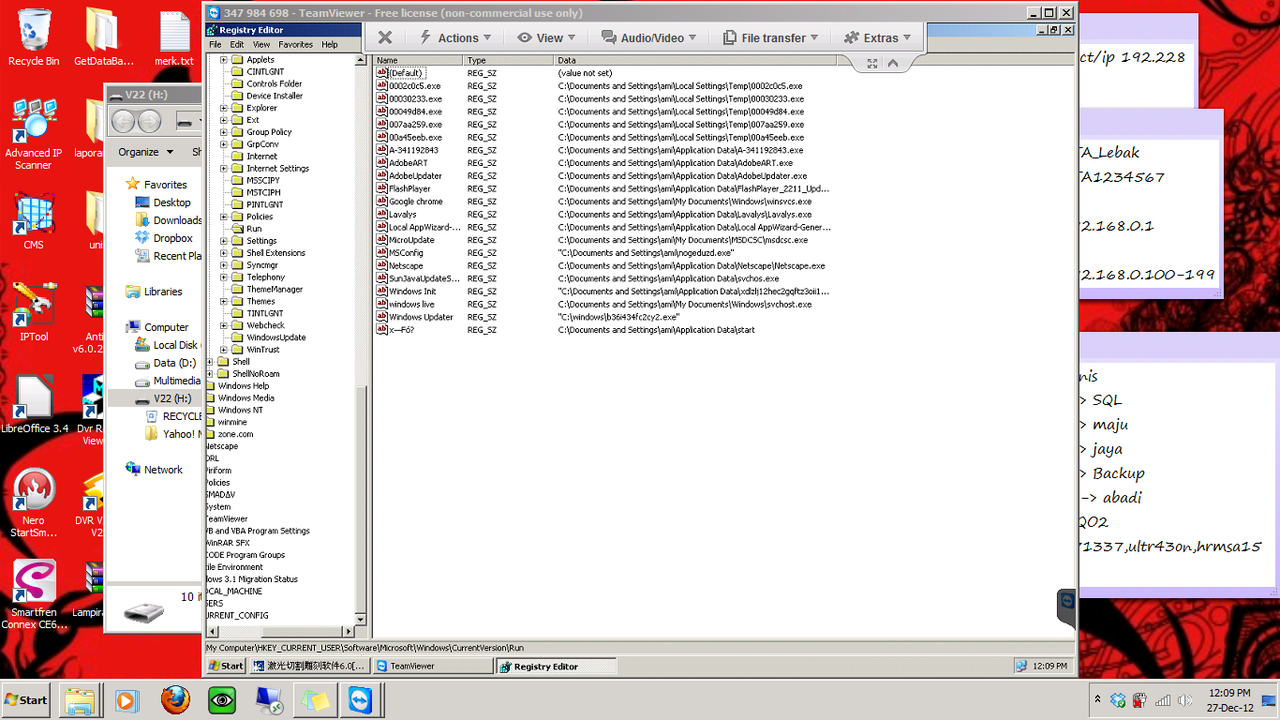Screen dimensions: 1280x720
Task: Open Windows Explorer from the taskbar
Action: (80, 699)
